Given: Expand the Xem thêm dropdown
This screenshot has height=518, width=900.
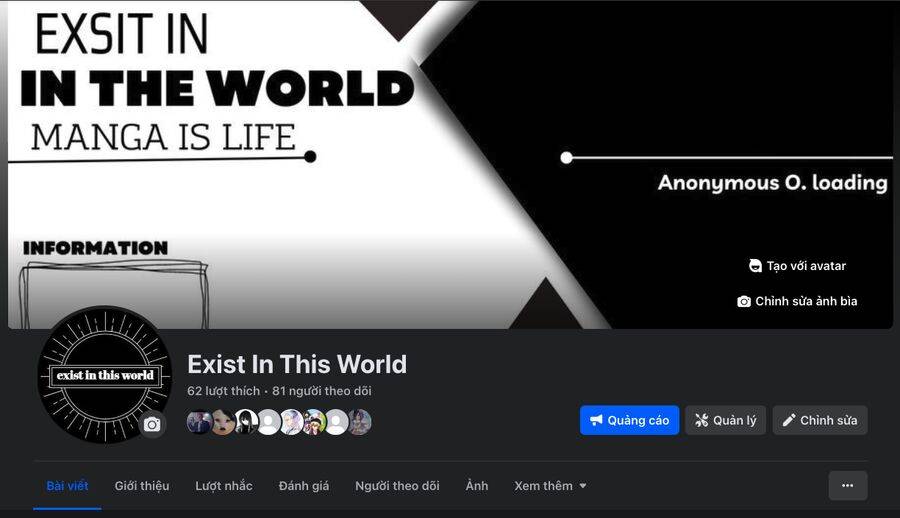Looking at the screenshot, I should [x=550, y=486].
